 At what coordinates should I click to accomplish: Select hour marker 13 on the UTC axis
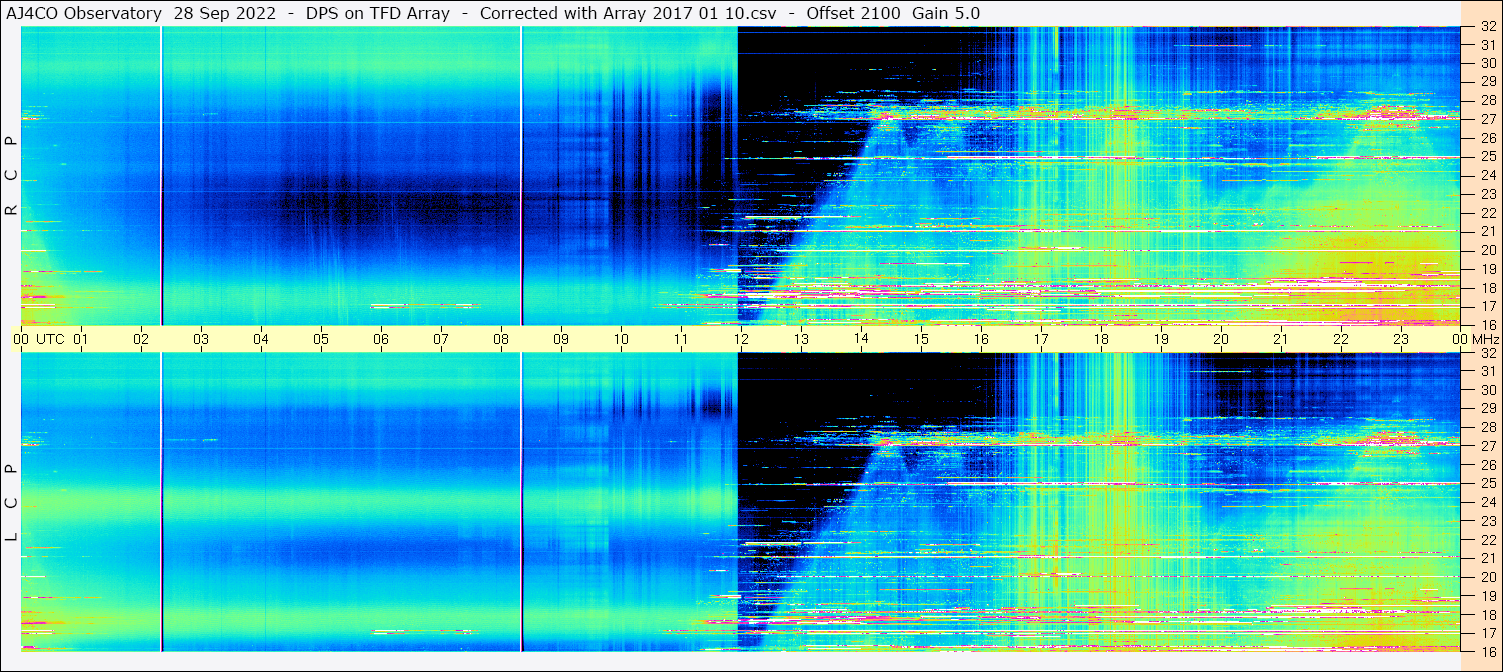801,339
